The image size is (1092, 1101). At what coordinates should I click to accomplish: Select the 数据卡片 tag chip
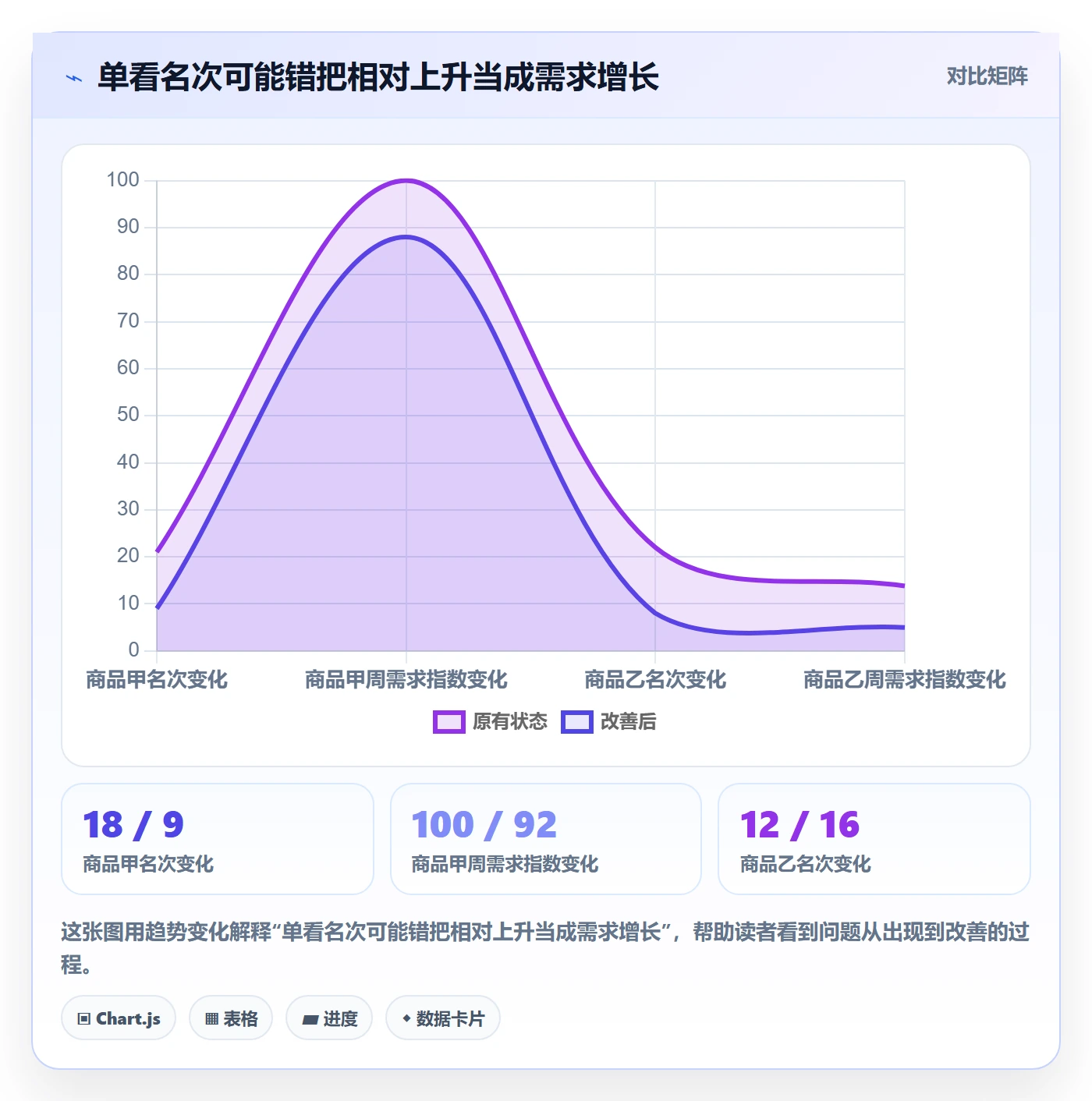pyautogui.click(x=443, y=1018)
